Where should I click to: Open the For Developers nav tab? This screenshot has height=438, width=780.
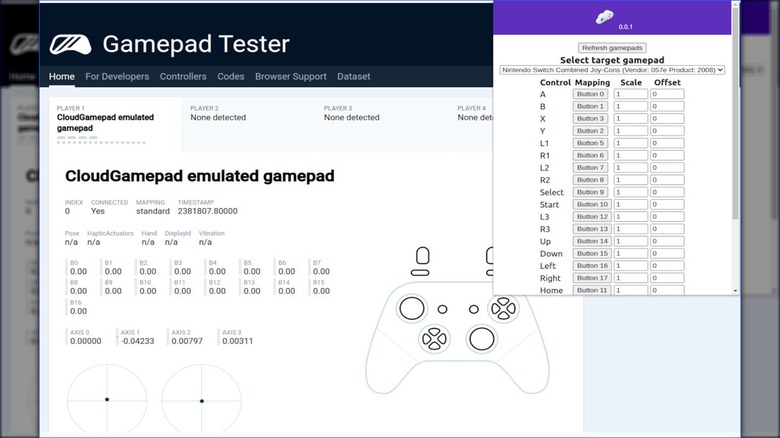(x=117, y=77)
